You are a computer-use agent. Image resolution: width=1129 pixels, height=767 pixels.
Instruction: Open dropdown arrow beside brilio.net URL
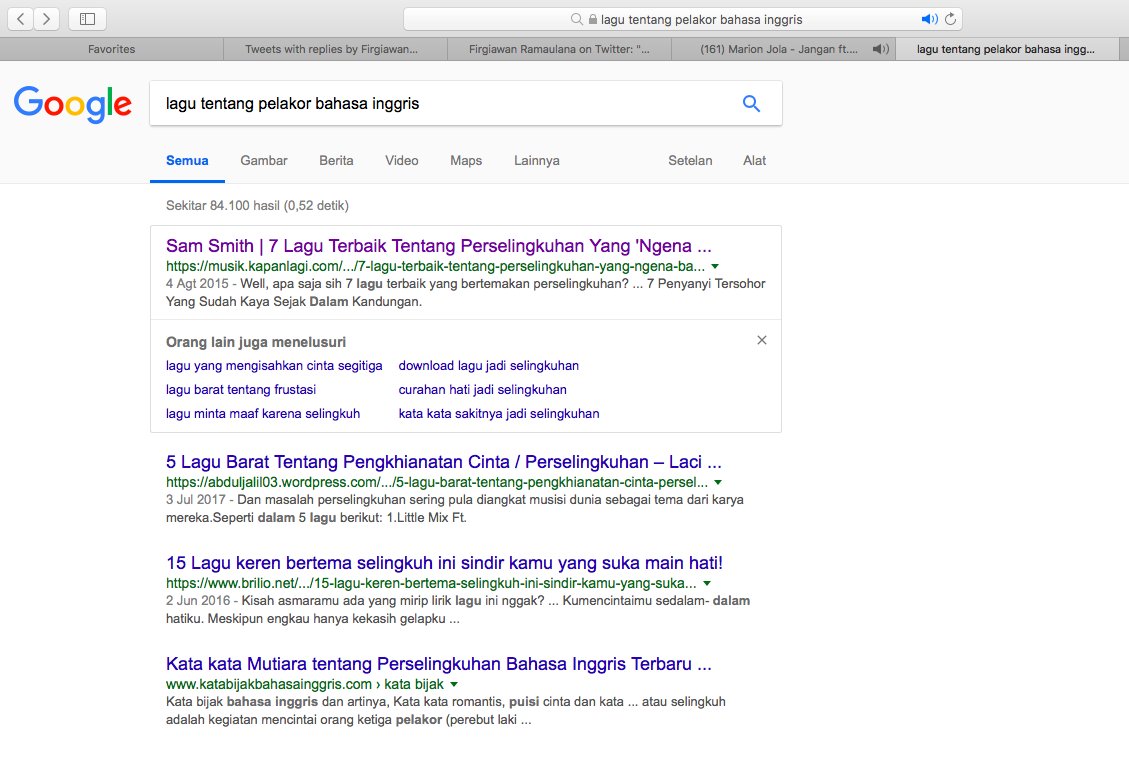point(707,583)
